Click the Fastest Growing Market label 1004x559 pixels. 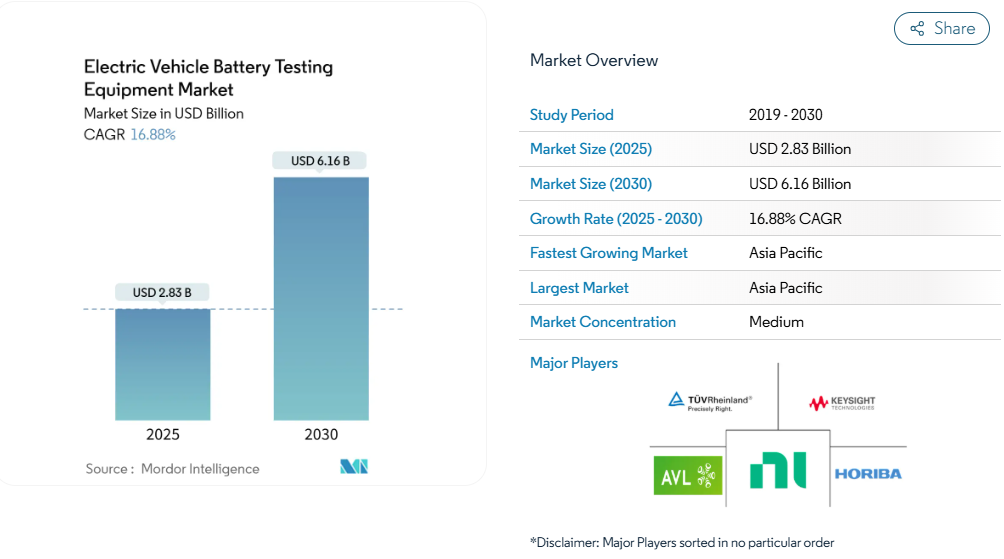coord(609,253)
